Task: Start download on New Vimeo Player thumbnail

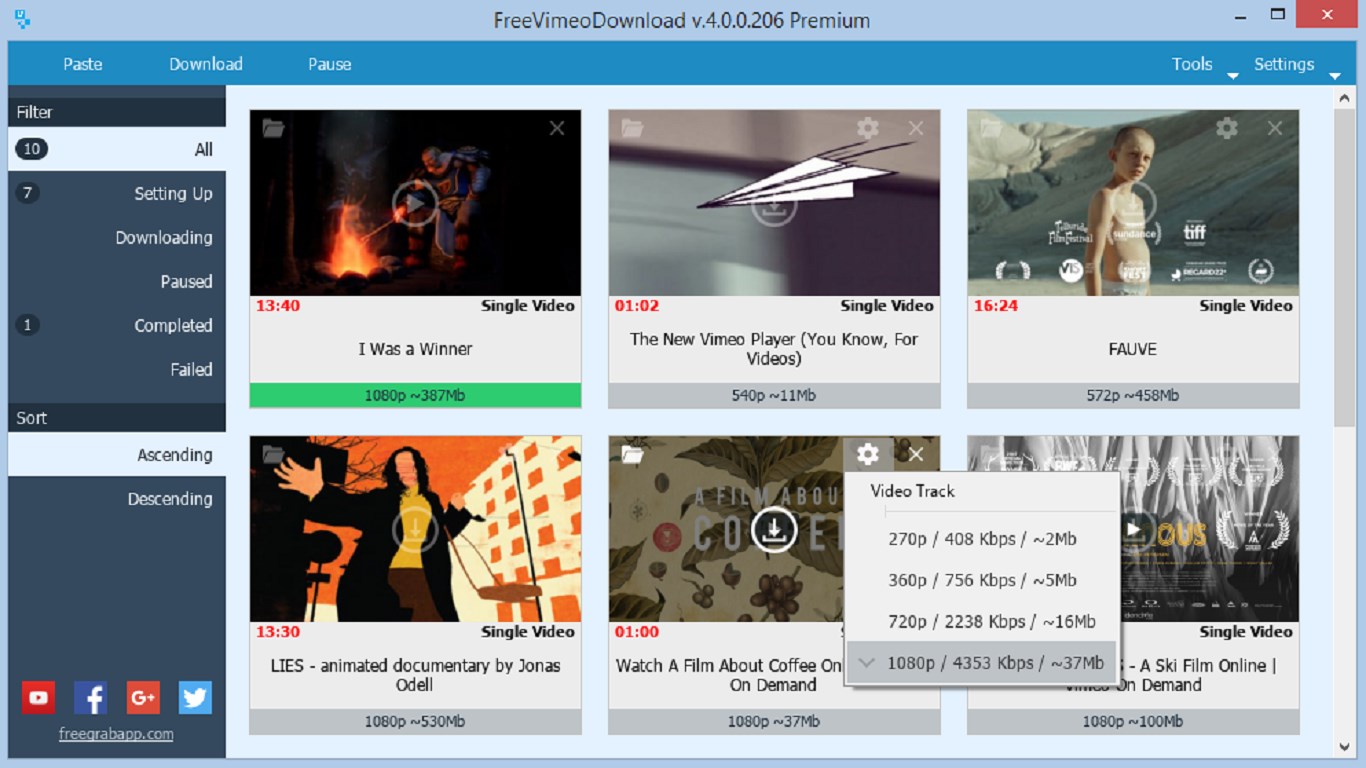Action: (774, 204)
